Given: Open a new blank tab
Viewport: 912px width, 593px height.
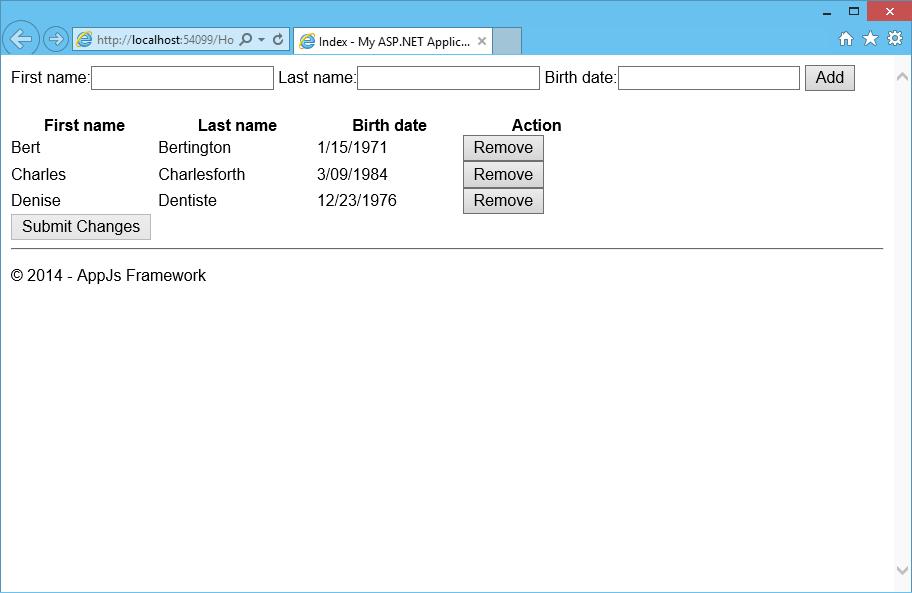Looking at the screenshot, I should pyautogui.click(x=507, y=41).
